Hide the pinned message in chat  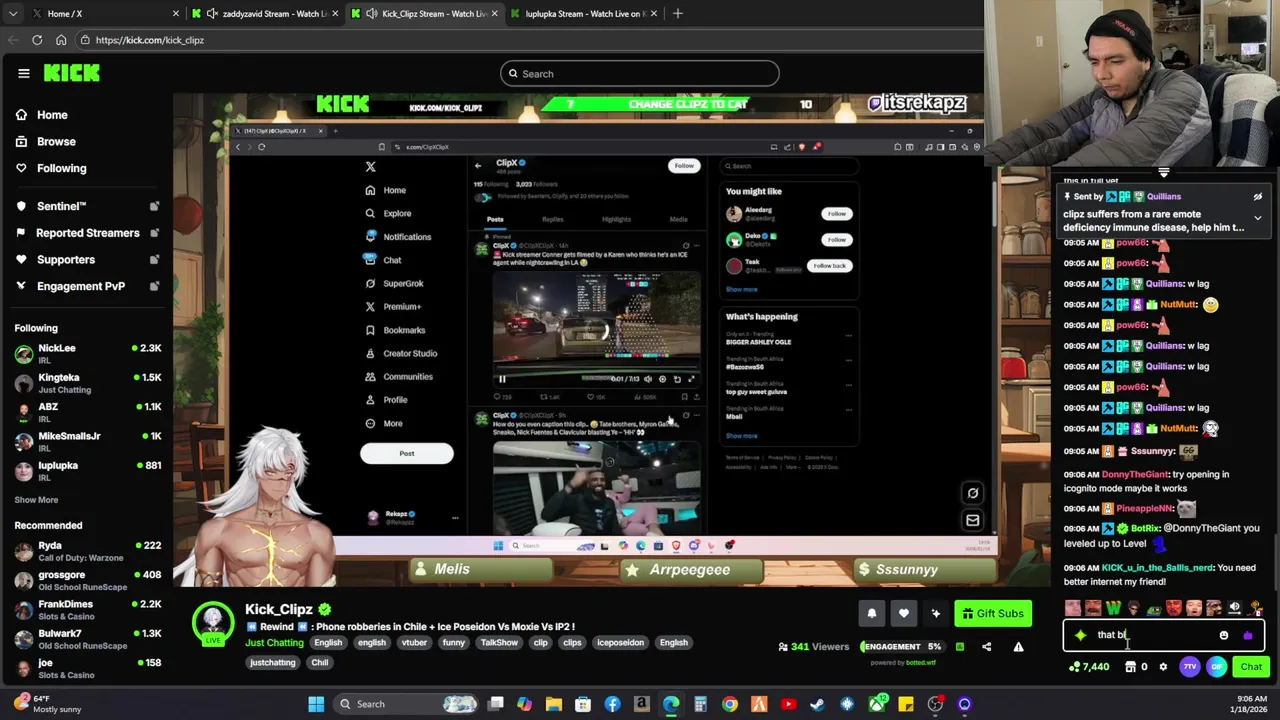pos(1257,197)
